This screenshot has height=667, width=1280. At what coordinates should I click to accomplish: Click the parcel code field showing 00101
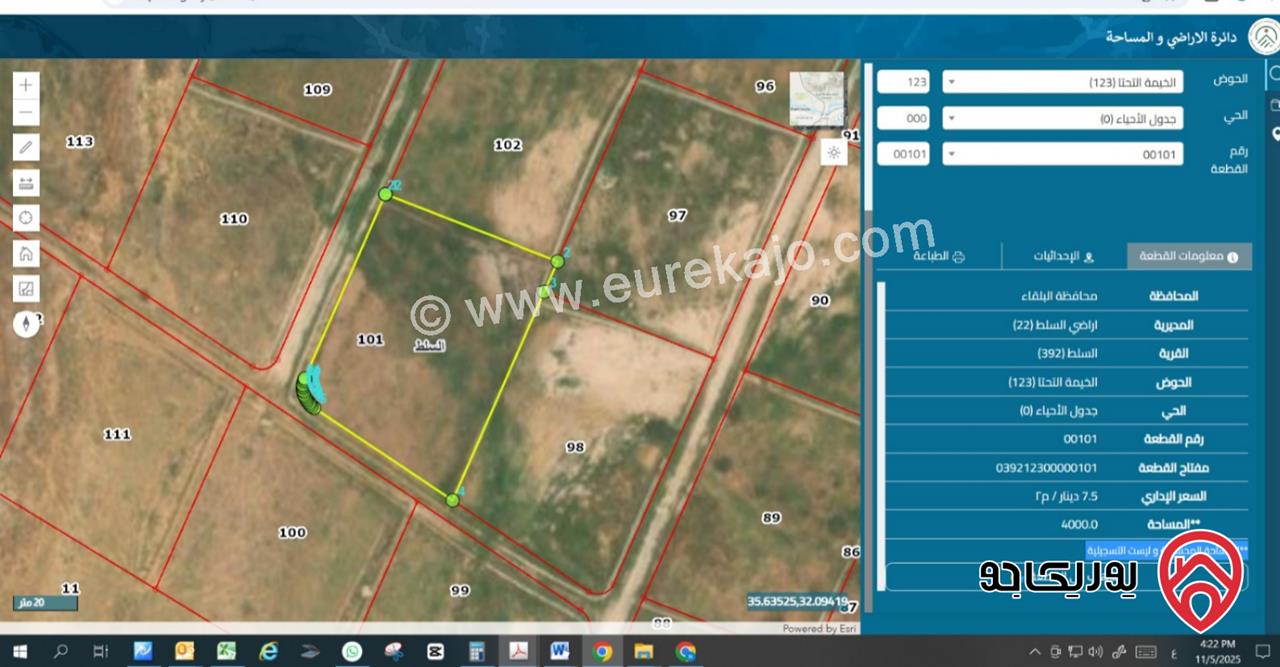[x=903, y=154]
